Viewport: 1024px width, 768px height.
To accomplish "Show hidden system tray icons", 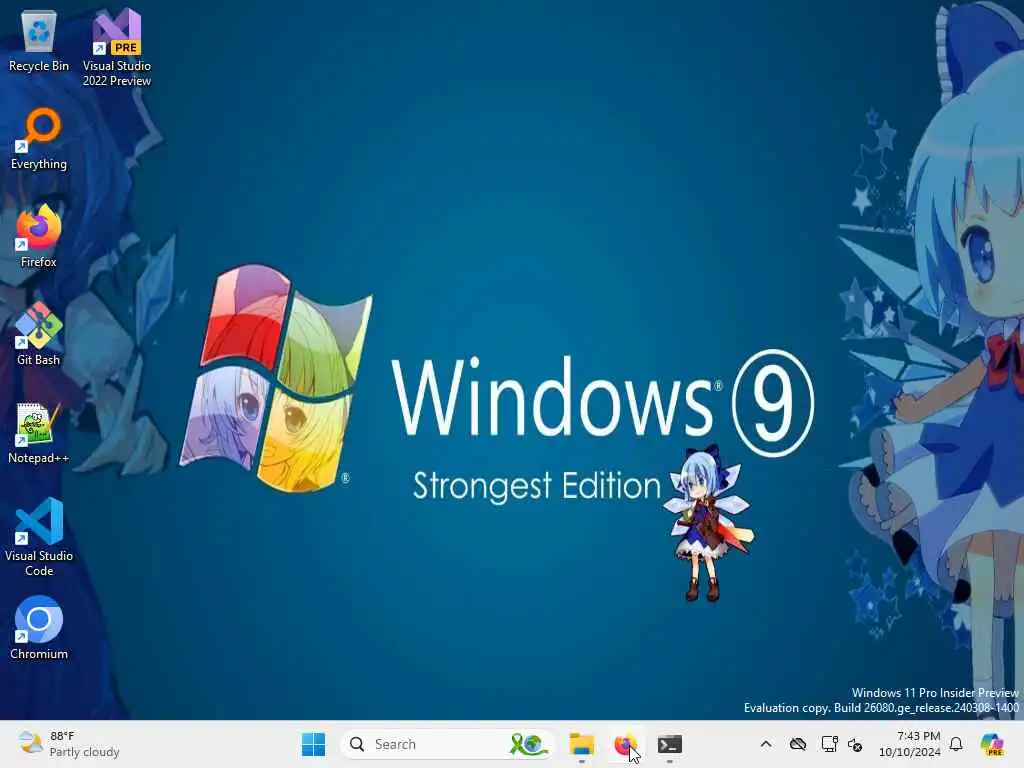I will 766,744.
